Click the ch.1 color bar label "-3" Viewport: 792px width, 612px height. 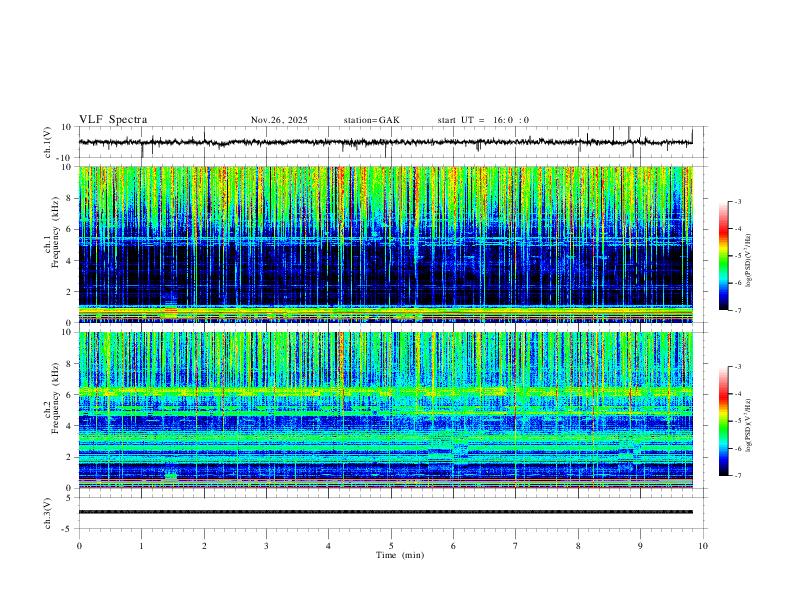(x=737, y=201)
